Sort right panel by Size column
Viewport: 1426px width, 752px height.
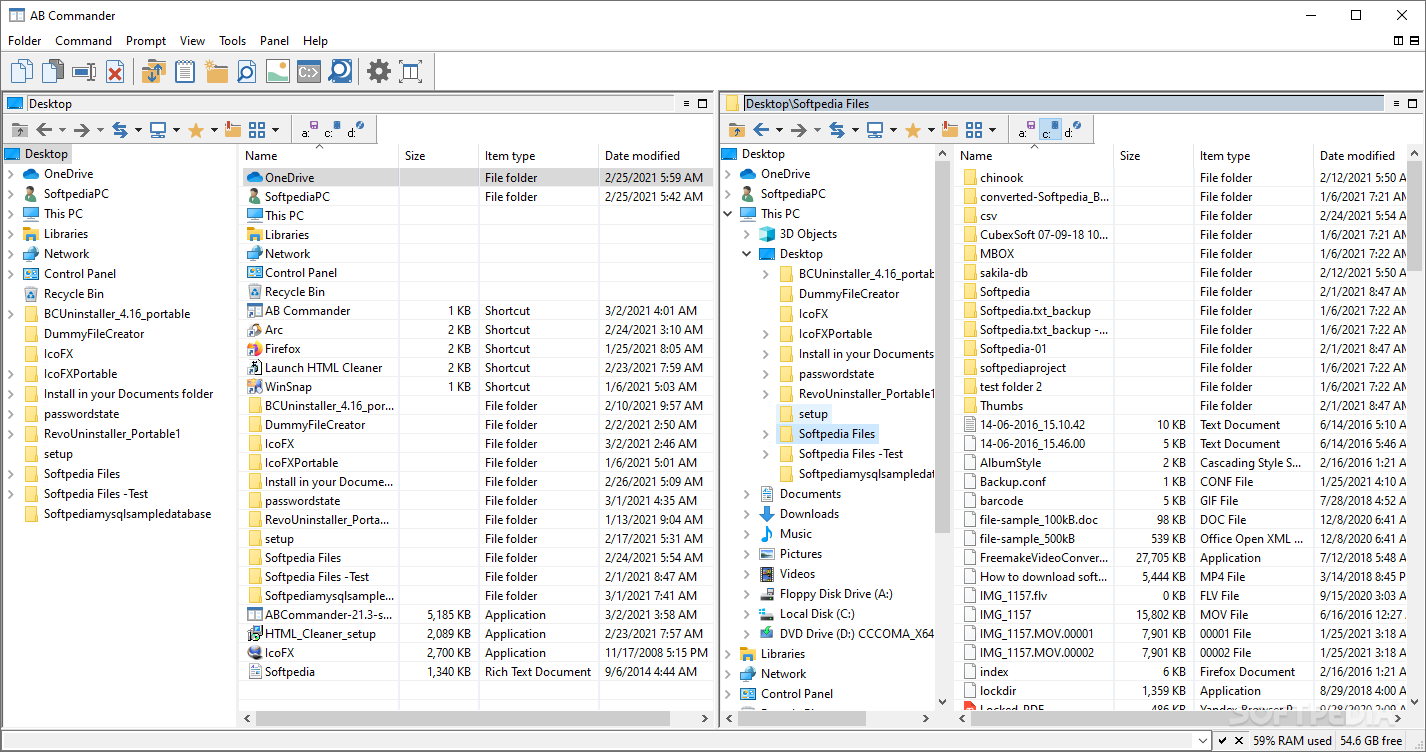point(1154,156)
